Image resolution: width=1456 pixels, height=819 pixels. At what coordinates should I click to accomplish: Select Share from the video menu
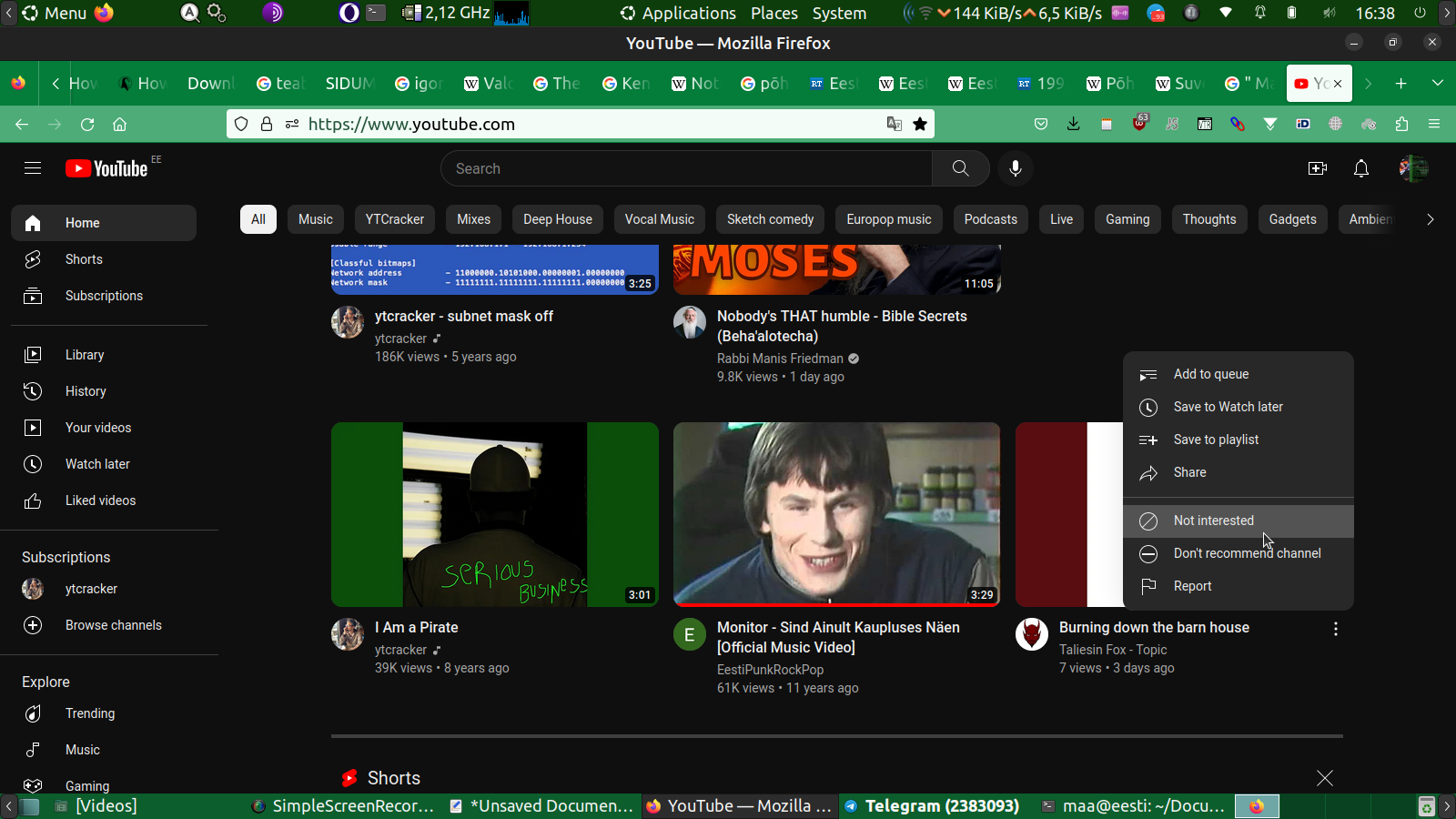click(x=1239, y=472)
